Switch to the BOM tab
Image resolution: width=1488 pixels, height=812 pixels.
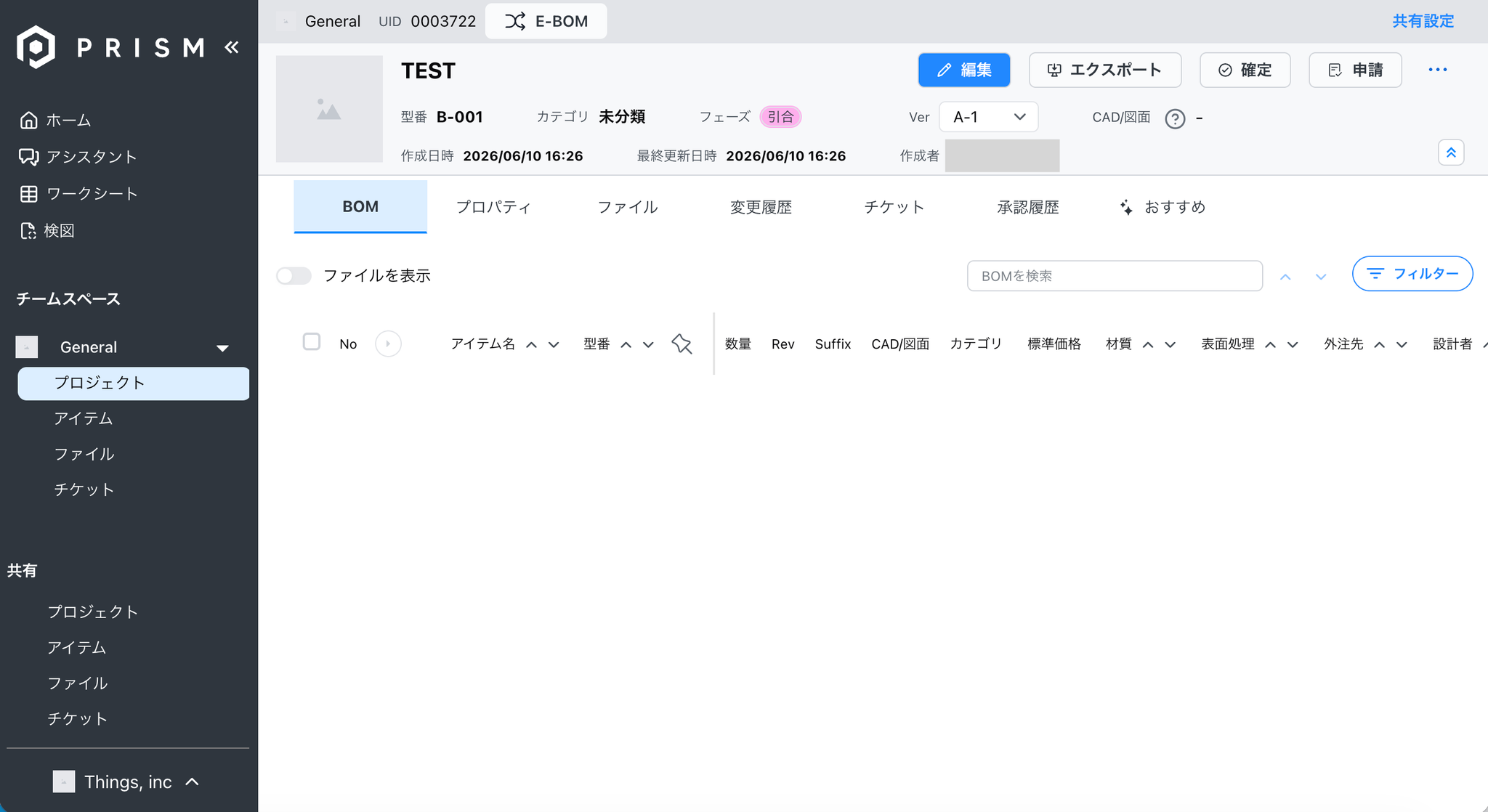click(x=360, y=206)
